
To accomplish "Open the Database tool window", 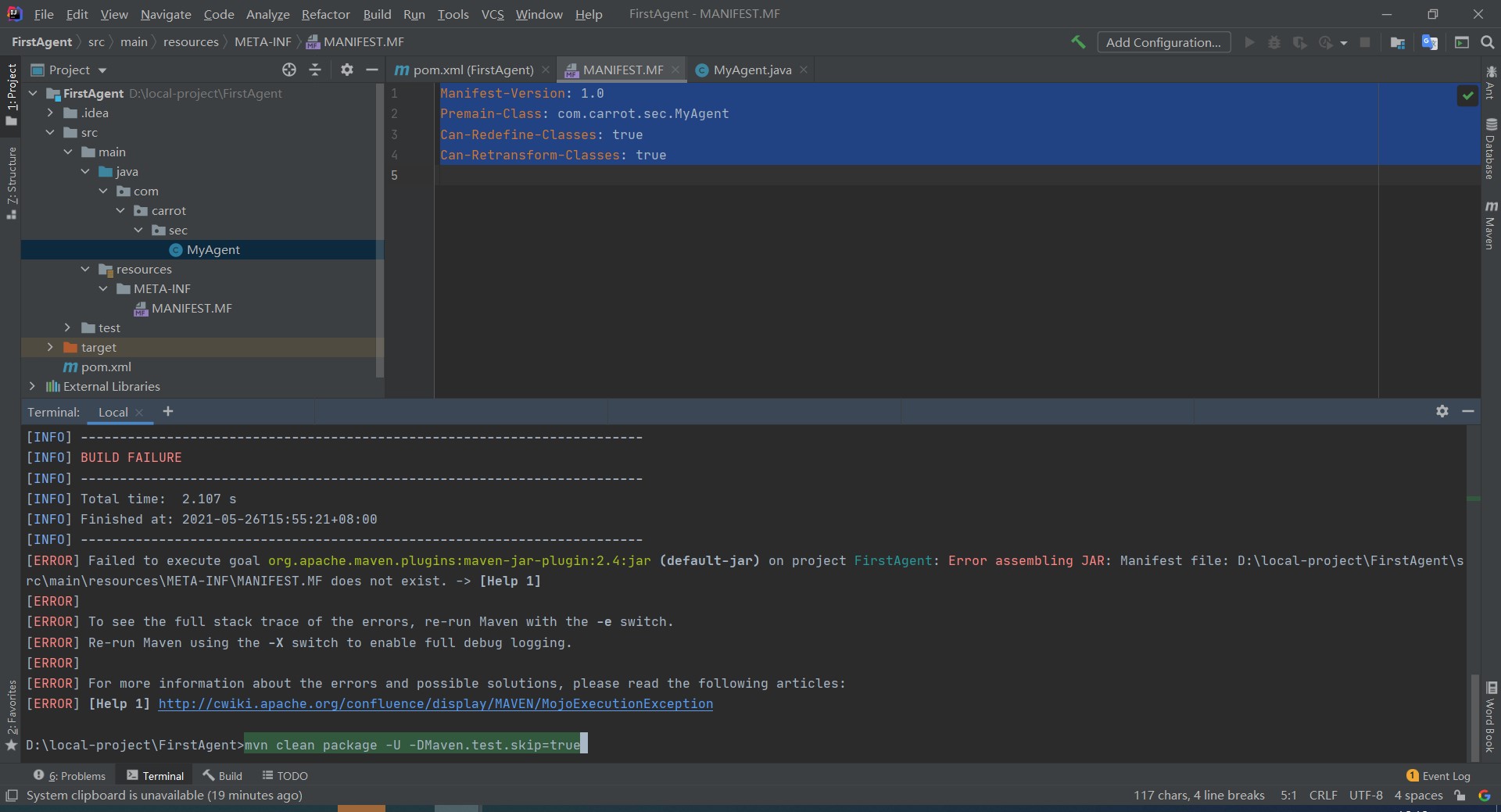I will [1491, 148].
